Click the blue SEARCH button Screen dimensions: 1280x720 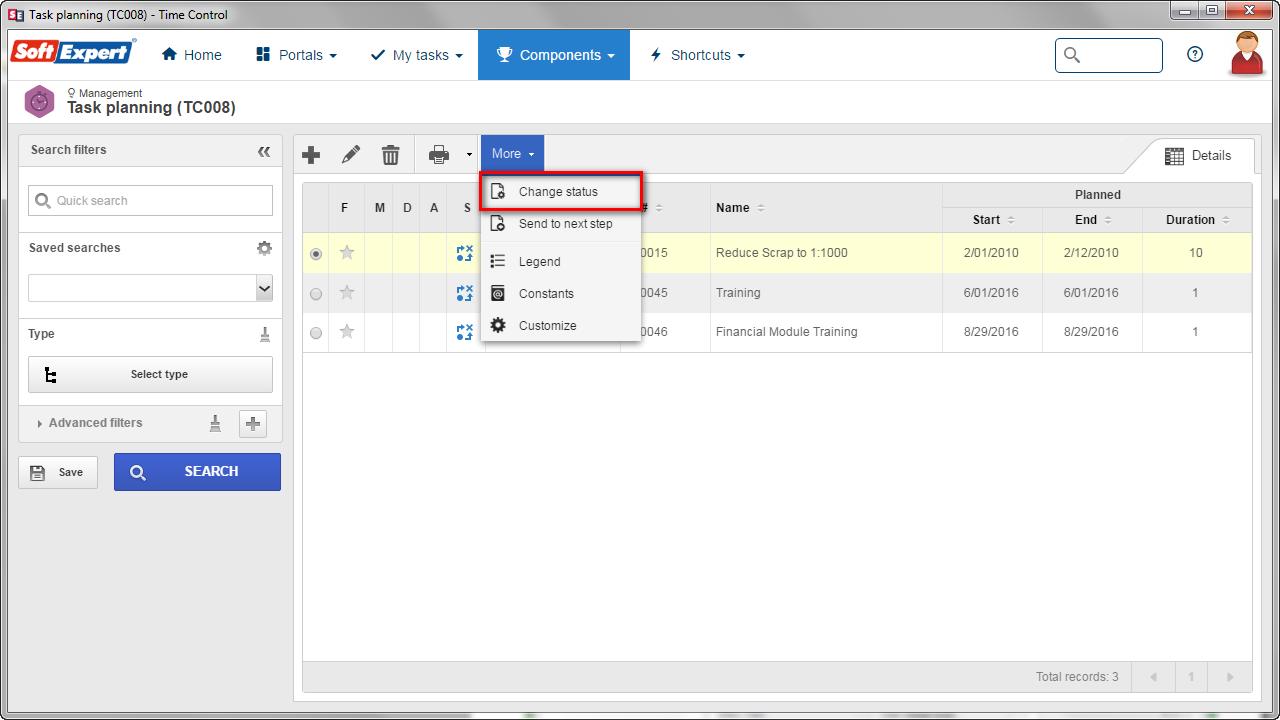click(x=197, y=472)
